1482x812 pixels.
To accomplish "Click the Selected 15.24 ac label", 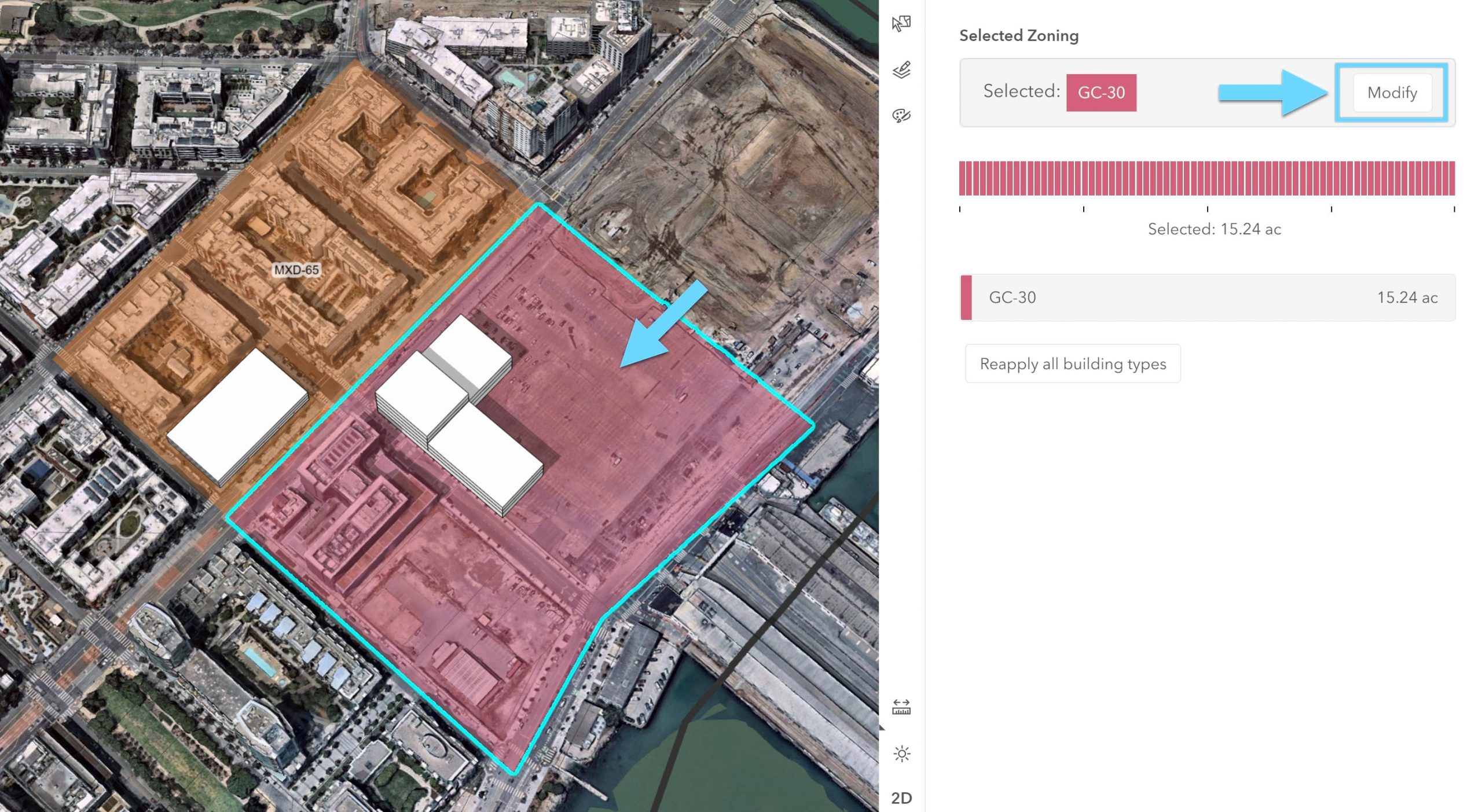I will pos(1214,229).
